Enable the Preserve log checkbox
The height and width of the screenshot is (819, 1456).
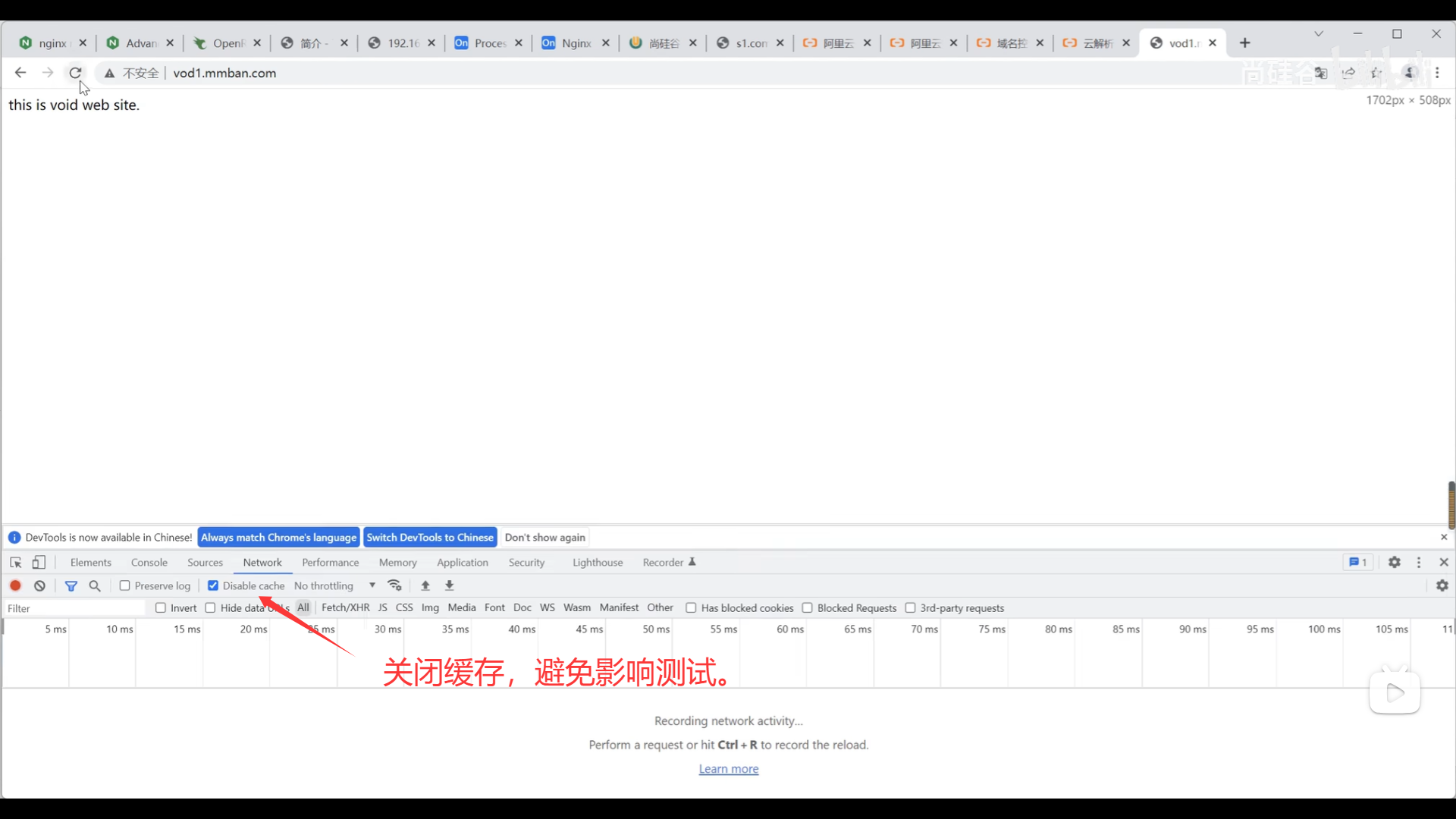coord(125,585)
